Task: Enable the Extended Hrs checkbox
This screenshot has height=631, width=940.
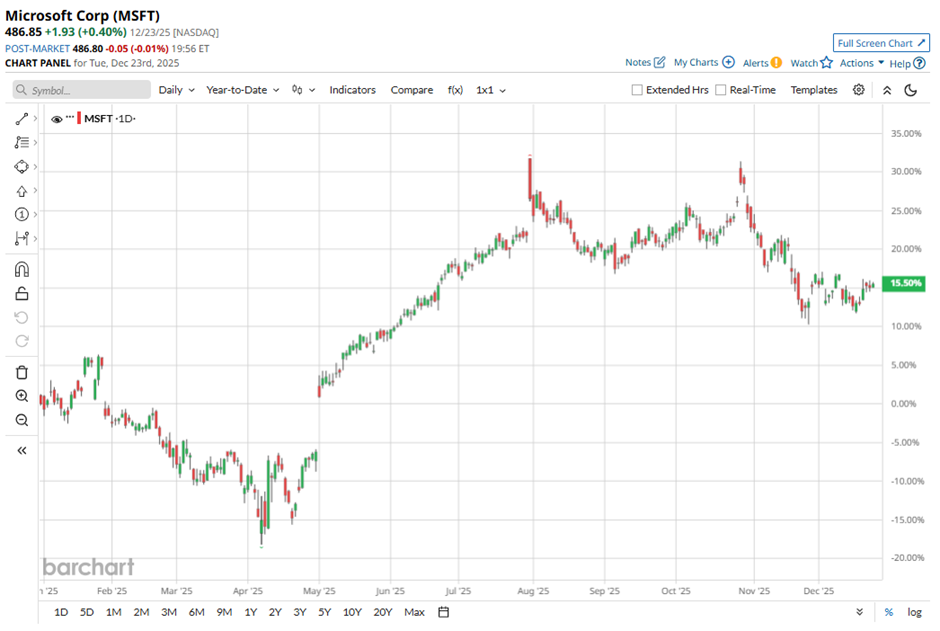Action: [x=637, y=90]
